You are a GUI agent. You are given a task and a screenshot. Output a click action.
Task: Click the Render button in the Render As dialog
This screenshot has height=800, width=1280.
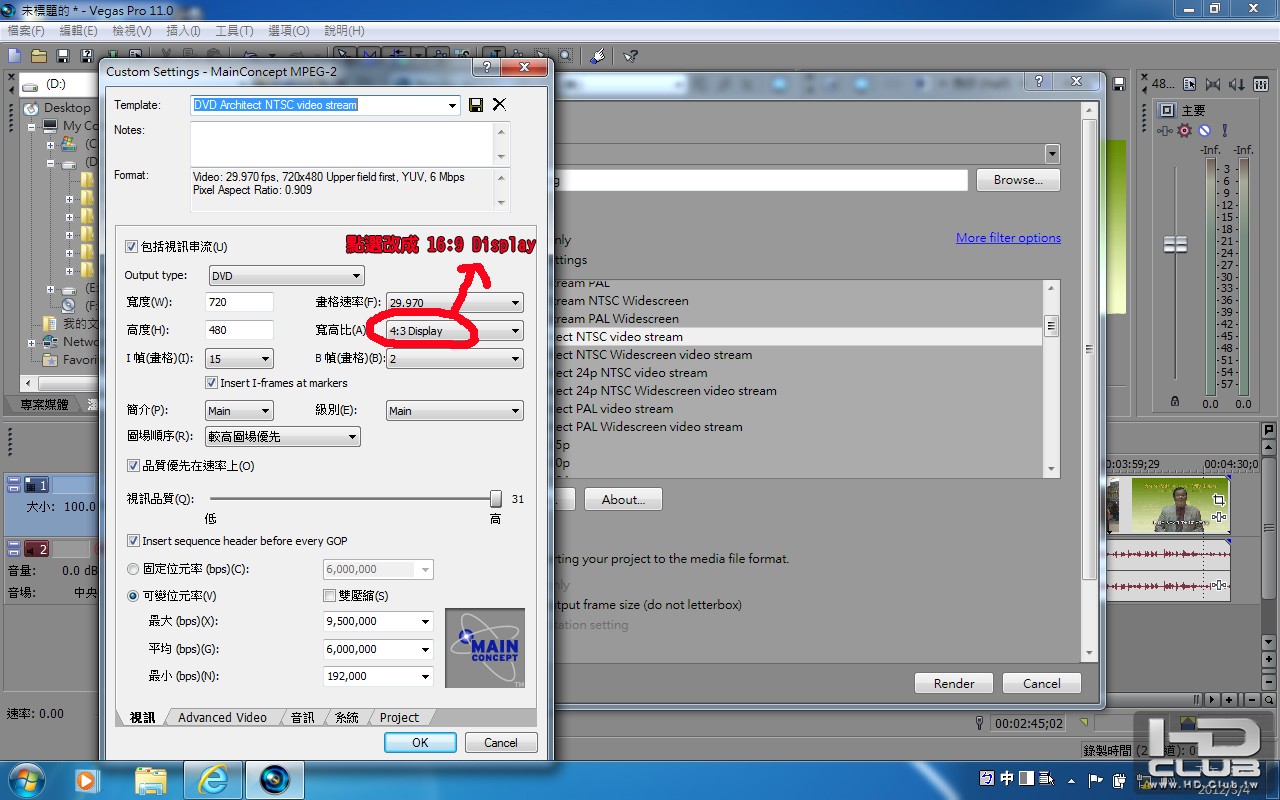point(954,683)
